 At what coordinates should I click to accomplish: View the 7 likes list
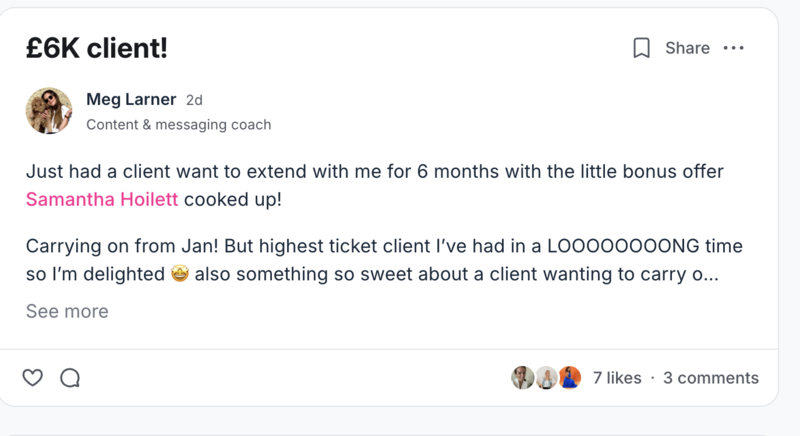[x=616, y=378]
